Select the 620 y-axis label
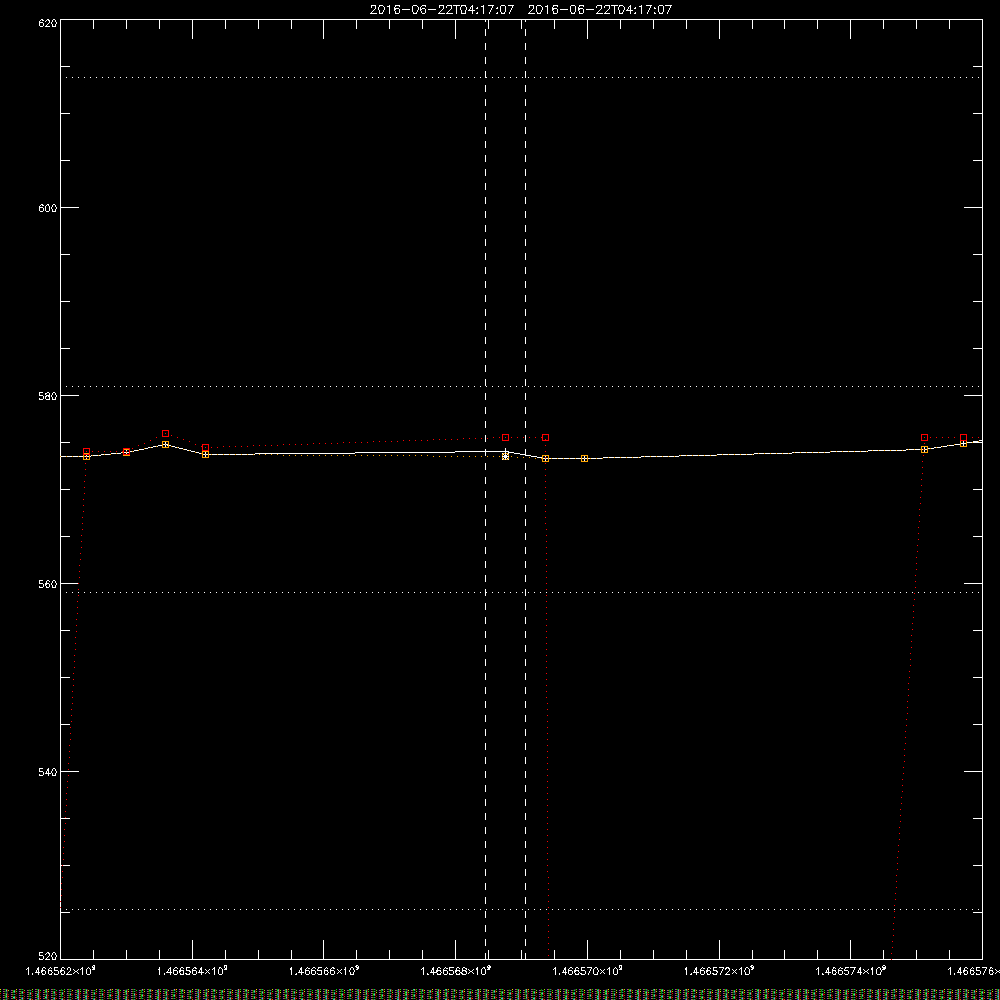 (48, 23)
